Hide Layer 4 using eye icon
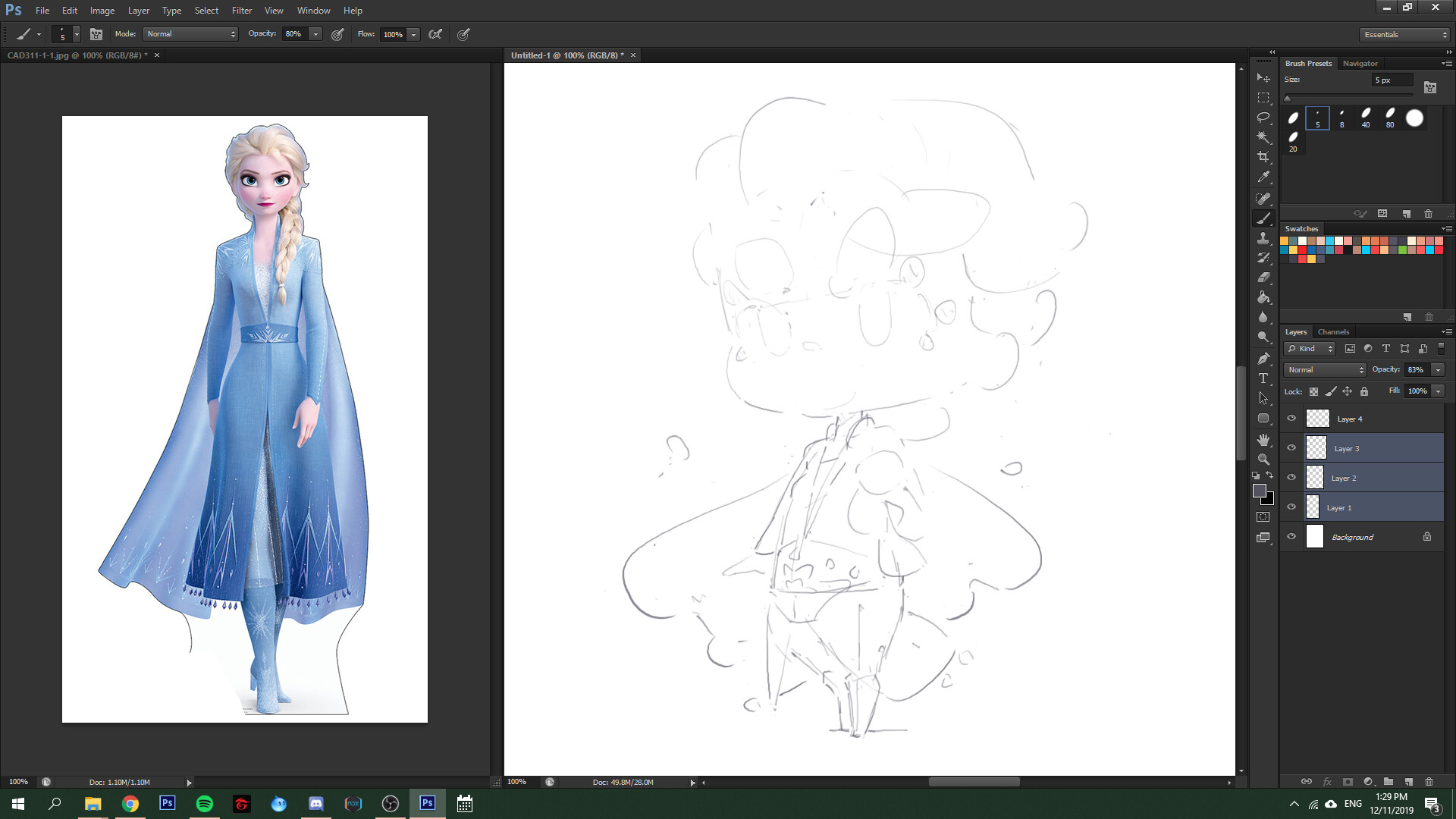The width and height of the screenshot is (1456, 819). coord(1291,419)
